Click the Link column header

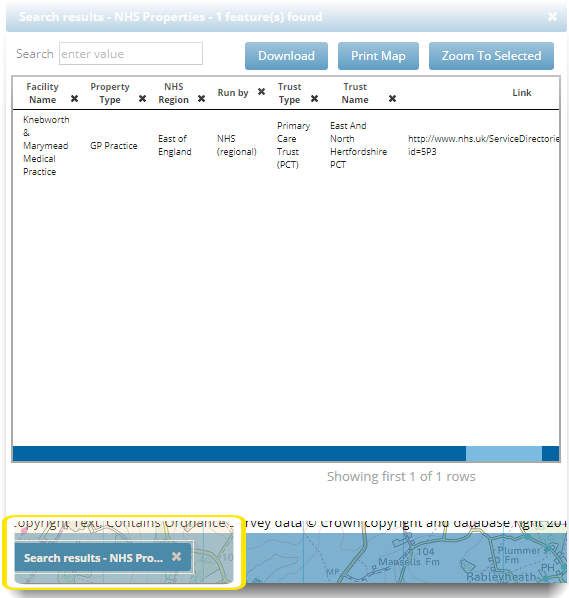pyautogui.click(x=521, y=93)
